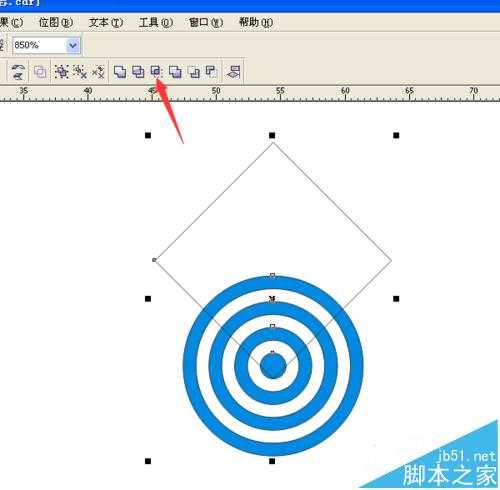Screen dimensions: 500x490
Task: Click the bottom-left selection handle
Action: click(148, 461)
